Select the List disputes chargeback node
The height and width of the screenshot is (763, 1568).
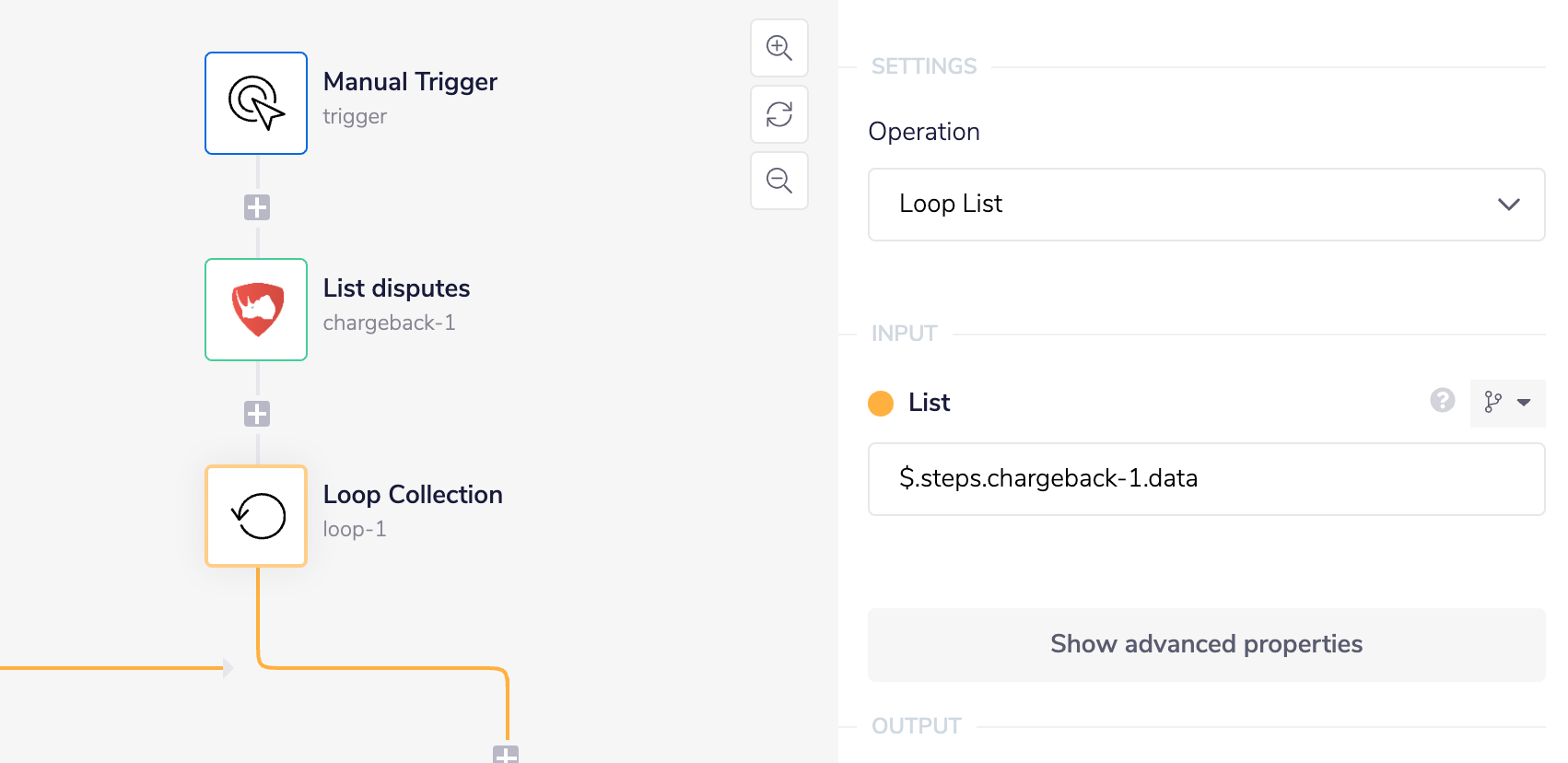click(x=256, y=310)
